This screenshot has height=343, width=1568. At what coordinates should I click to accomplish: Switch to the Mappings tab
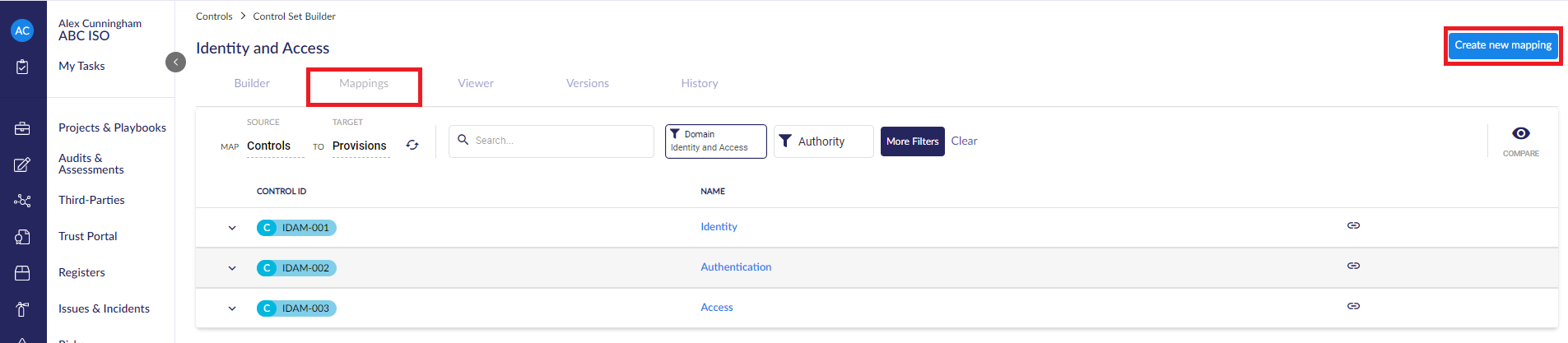pos(364,84)
